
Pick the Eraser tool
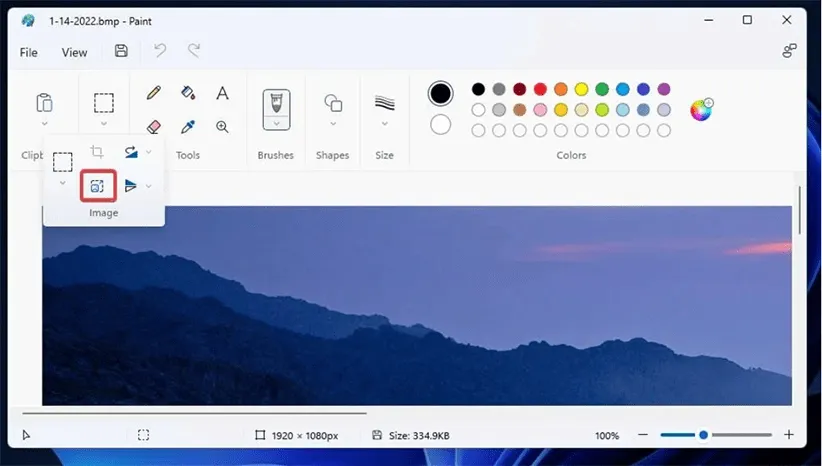[x=153, y=127]
